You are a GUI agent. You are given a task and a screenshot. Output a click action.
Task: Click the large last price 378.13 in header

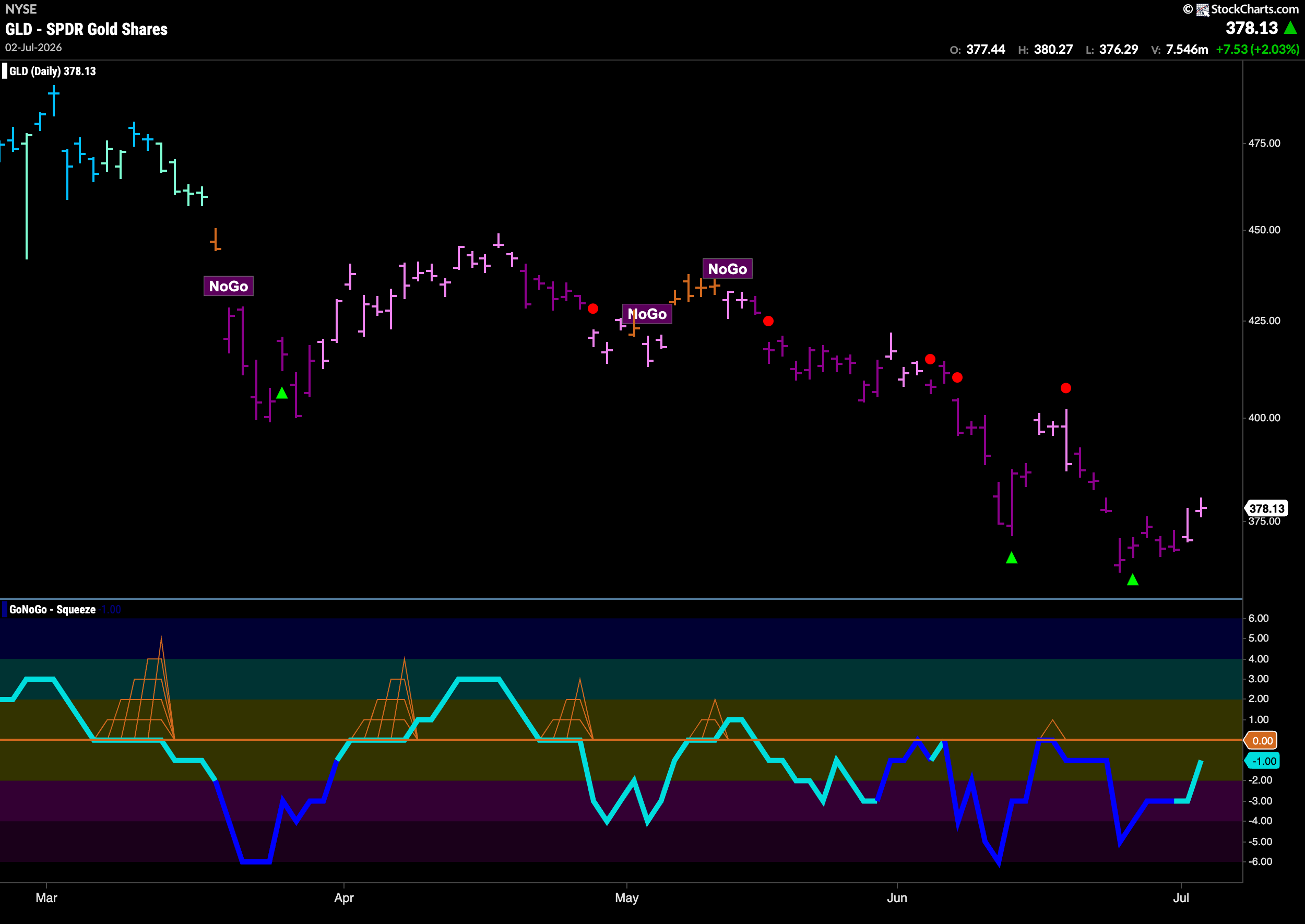point(1252,28)
